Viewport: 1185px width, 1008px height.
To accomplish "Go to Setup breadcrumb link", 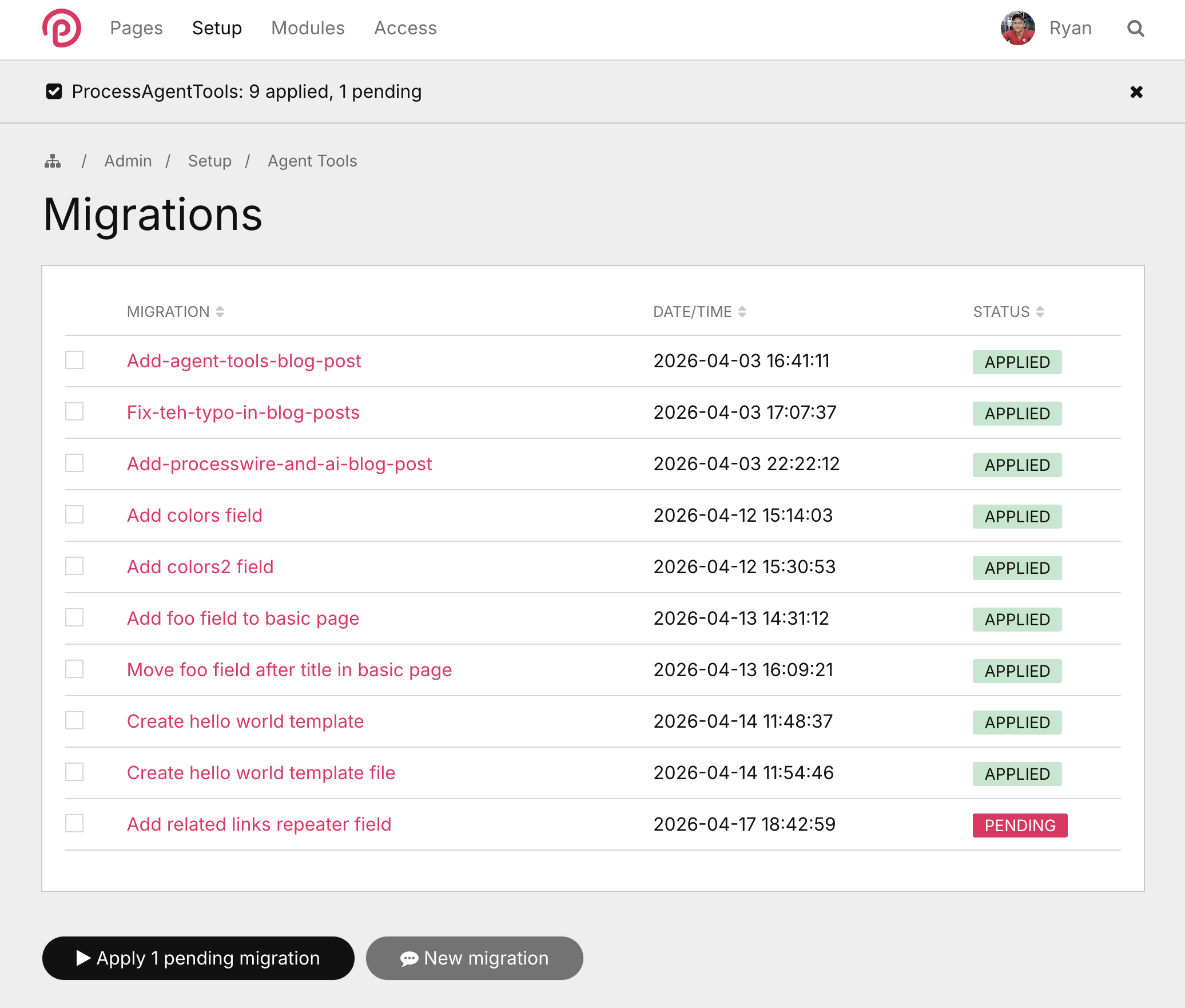I will coord(209,161).
